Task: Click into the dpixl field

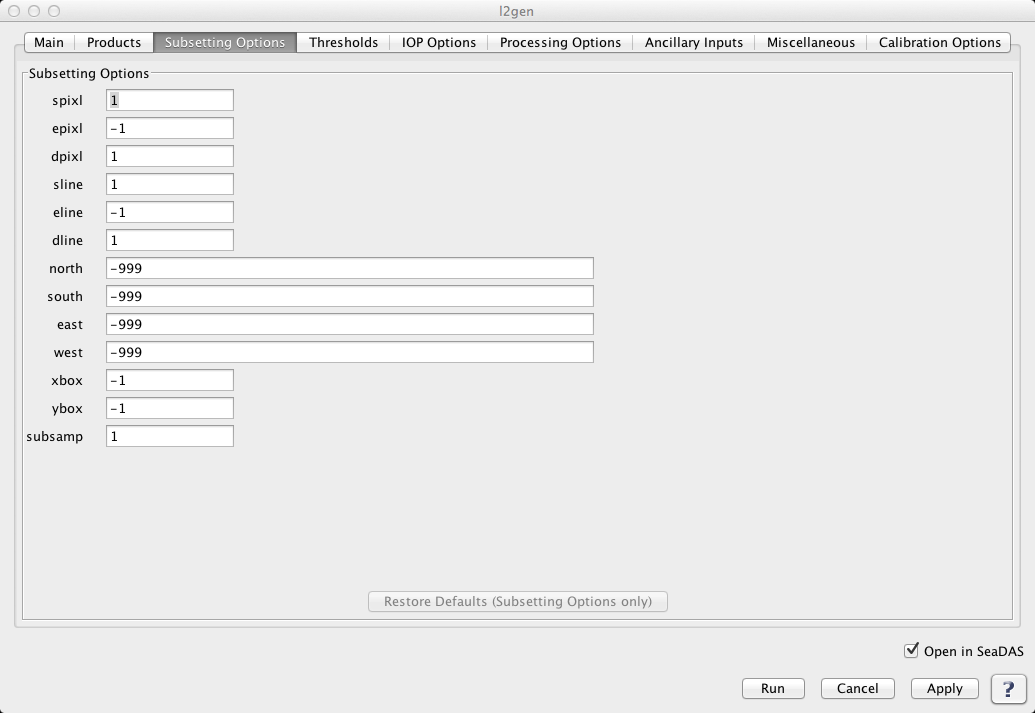Action: [170, 156]
